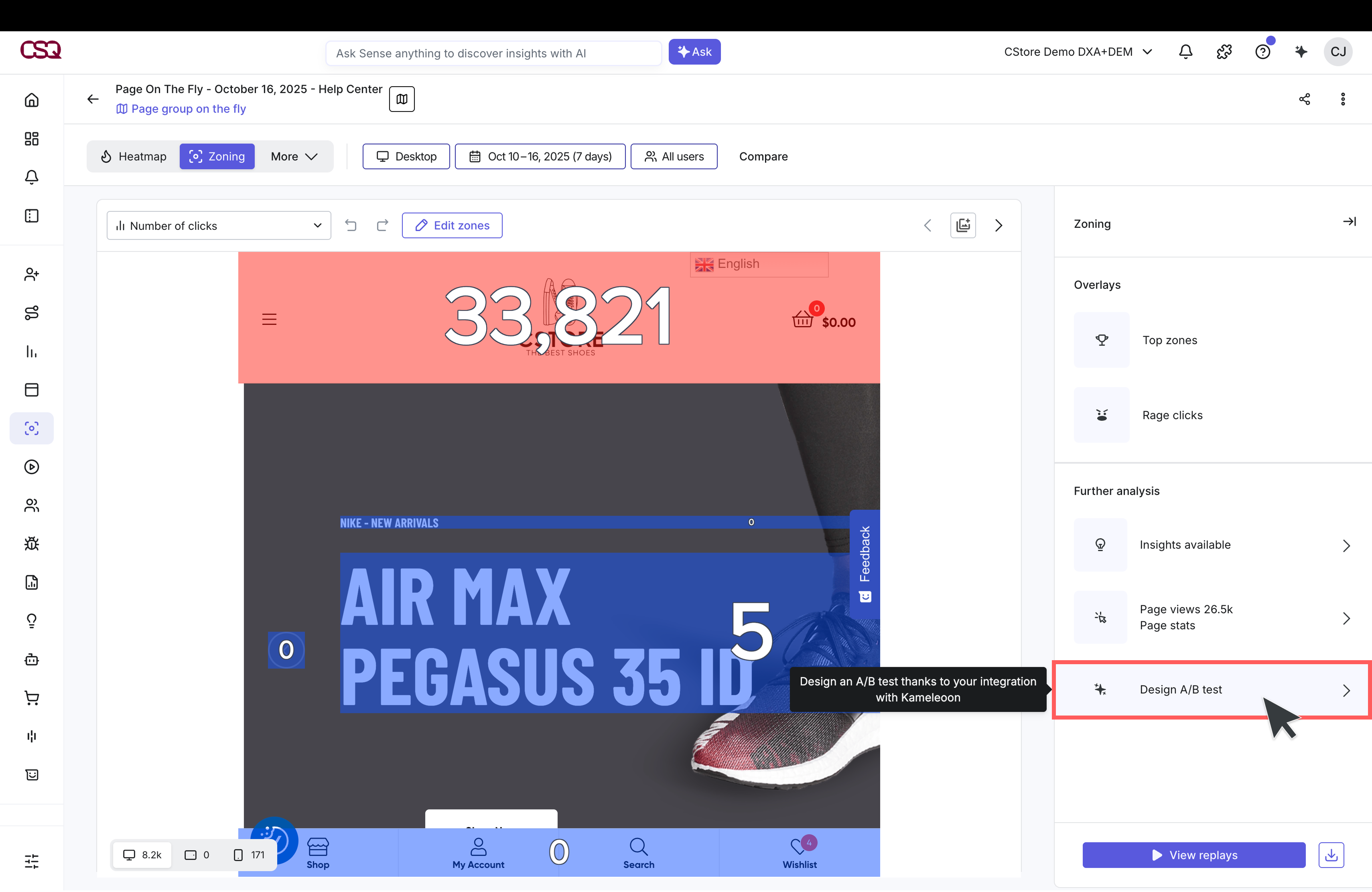Open the Home icon in the sidebar

pyautogui.click(x=32, y=100)
